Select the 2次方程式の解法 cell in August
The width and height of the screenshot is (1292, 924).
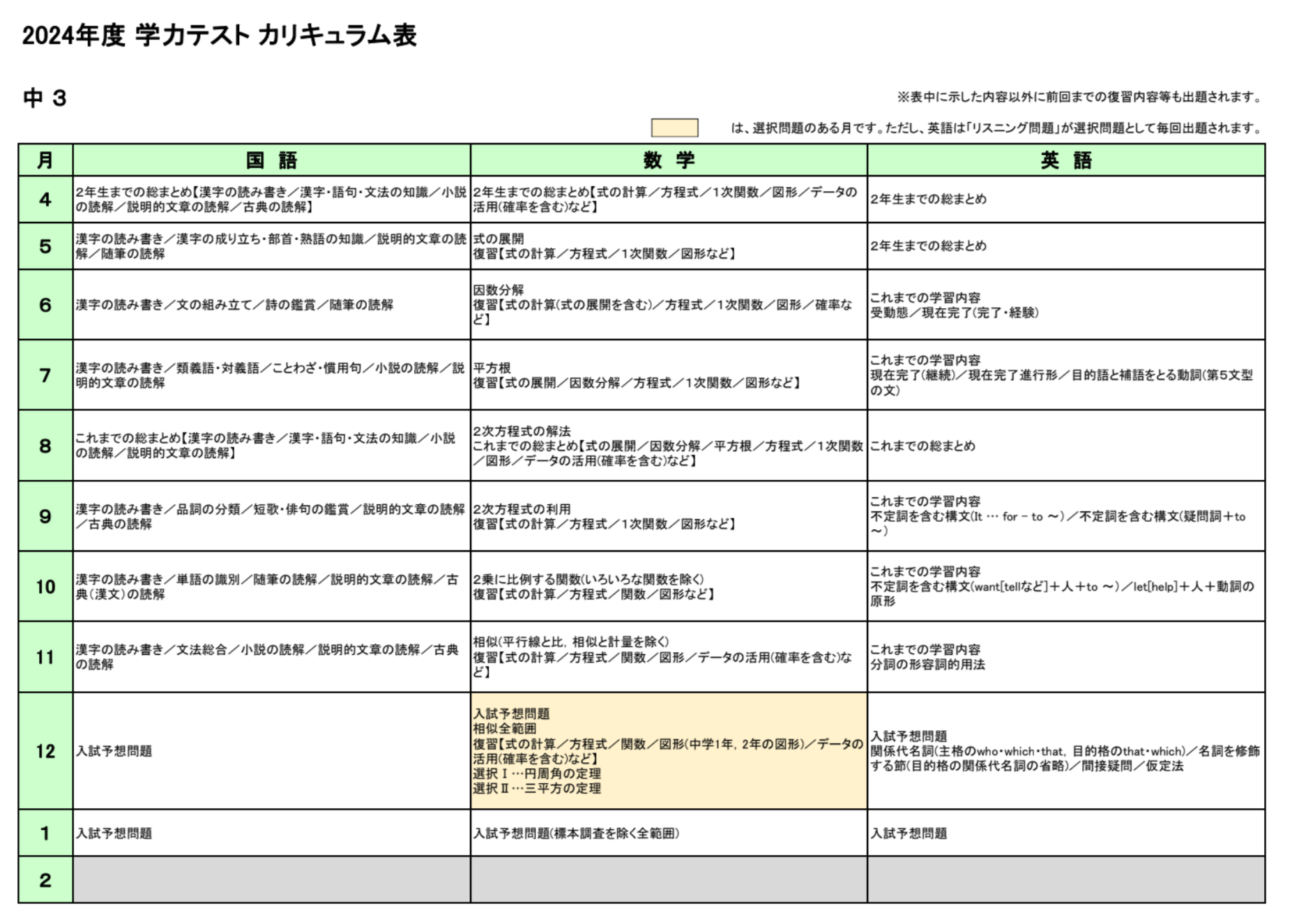coord(668,446)
